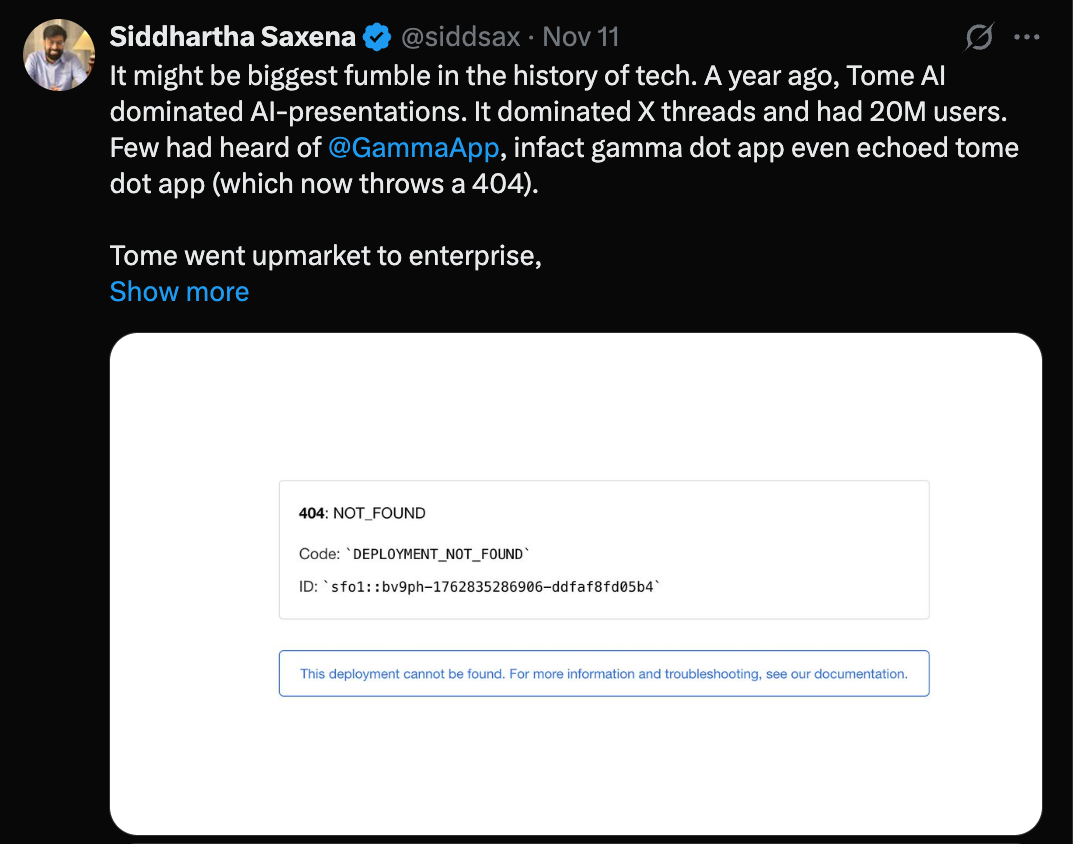The image size is (1073, 844).
Task: Click the blue verified badge
Action: click(x=377, y=38)
